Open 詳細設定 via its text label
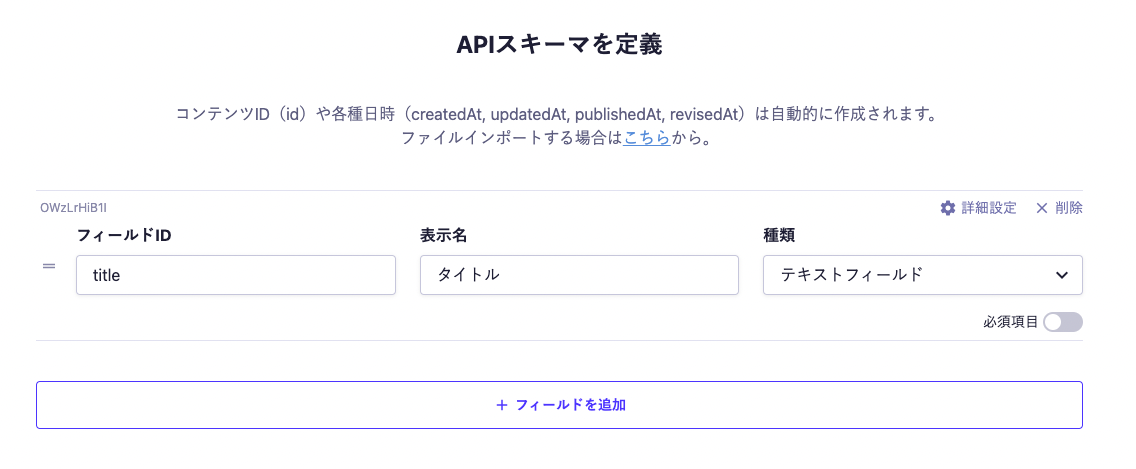The image size is (1136, 469). 989,208
